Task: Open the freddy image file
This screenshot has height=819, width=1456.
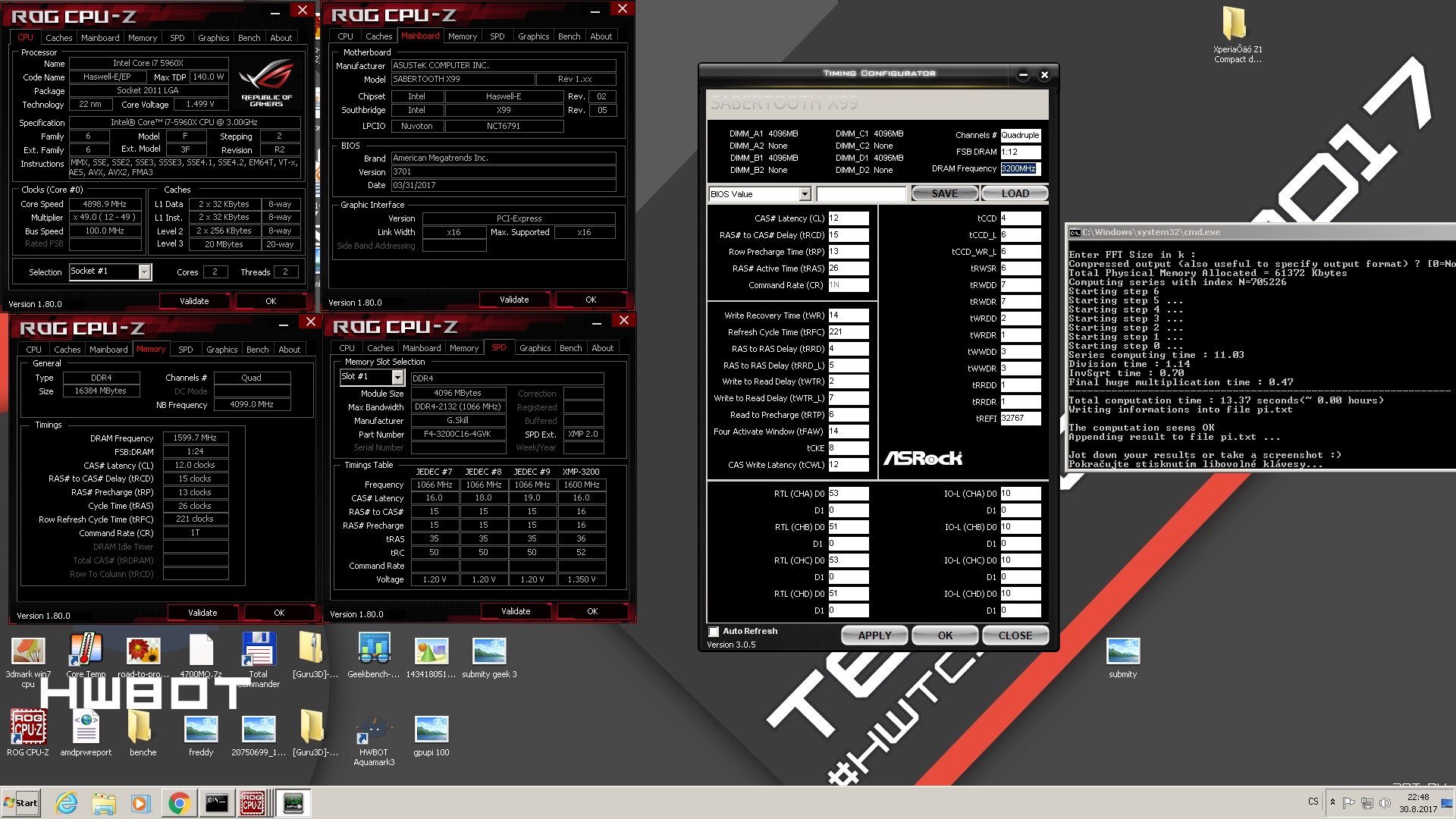Action: pyautogui.click(x=201, y=736)
